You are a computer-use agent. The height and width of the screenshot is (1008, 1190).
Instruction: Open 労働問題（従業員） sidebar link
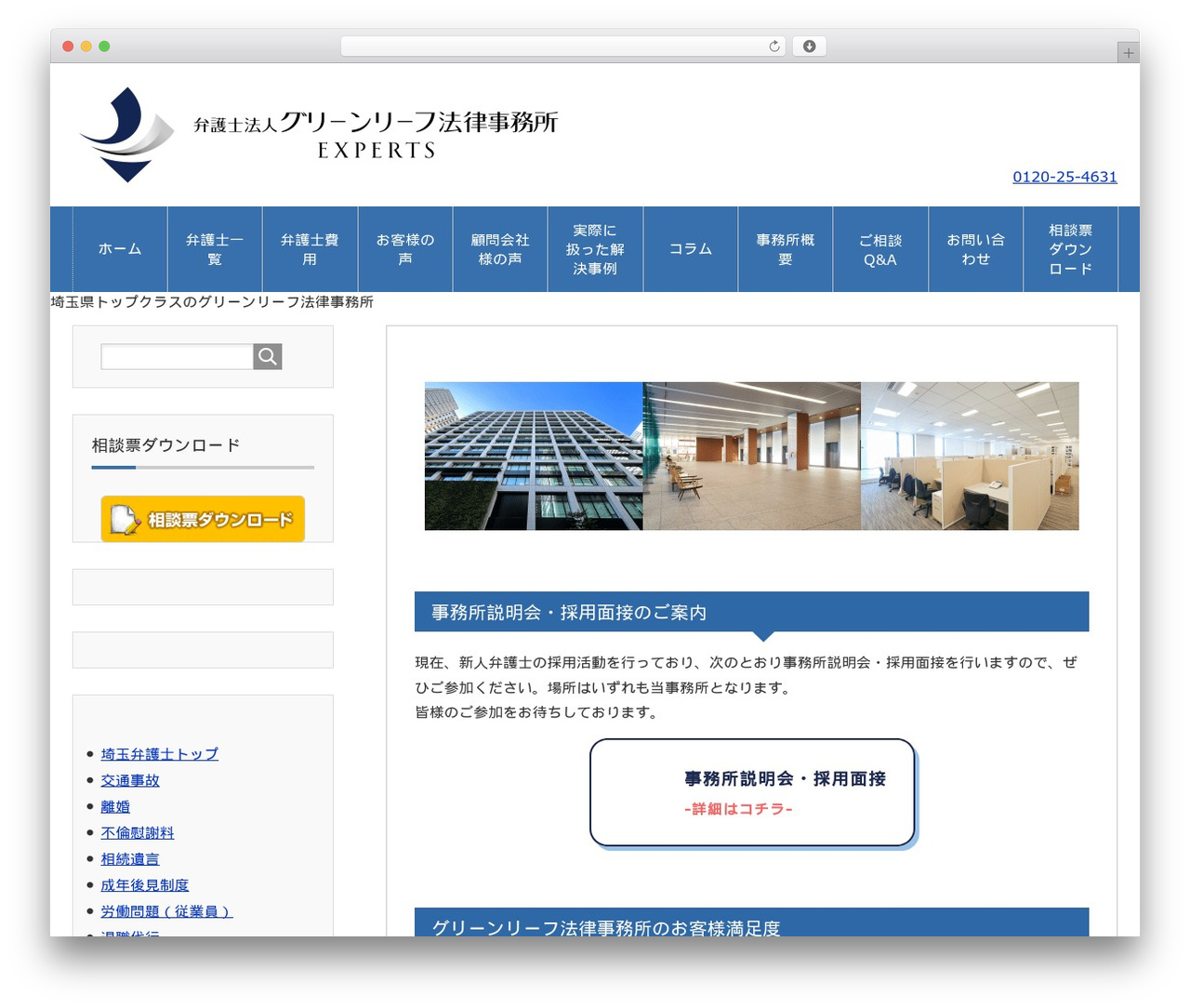click(x=166, y=910)
